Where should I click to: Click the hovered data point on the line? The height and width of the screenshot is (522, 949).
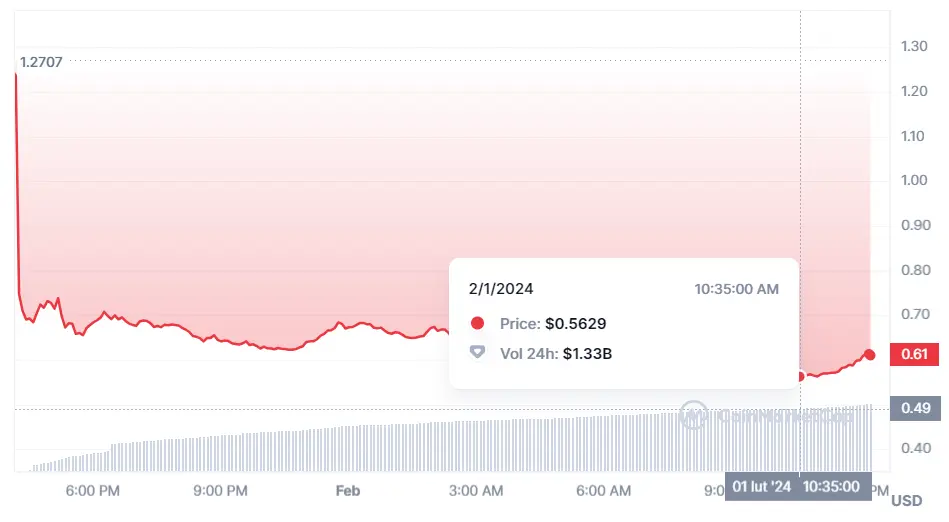[x=800, y=376]
